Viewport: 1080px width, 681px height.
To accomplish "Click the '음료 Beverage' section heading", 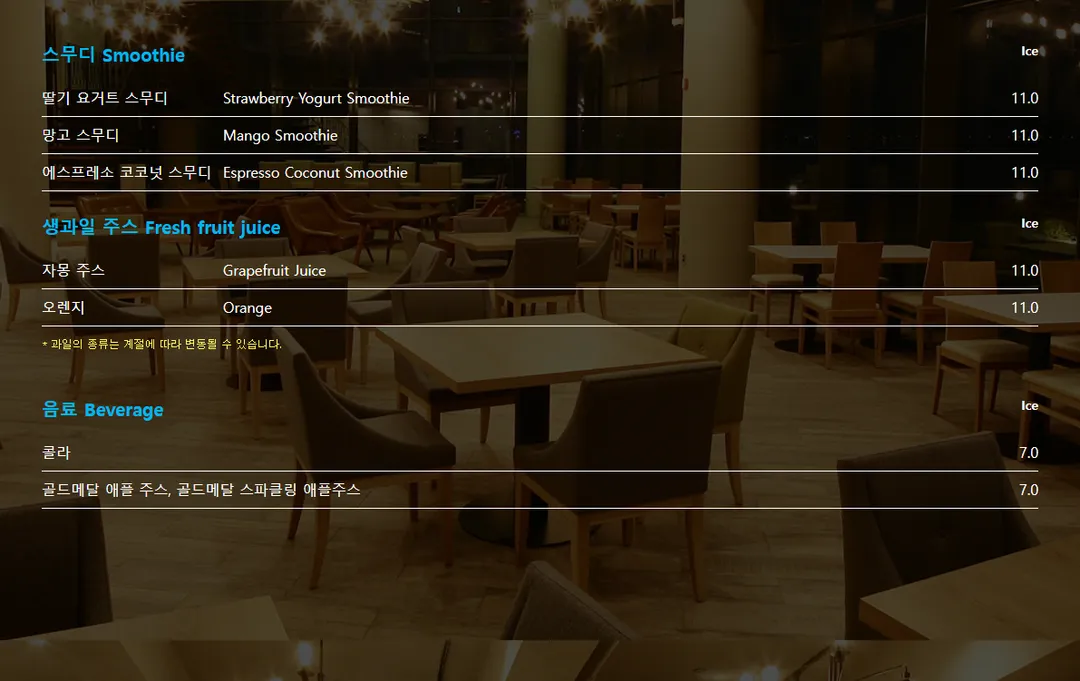I will 103,410.
